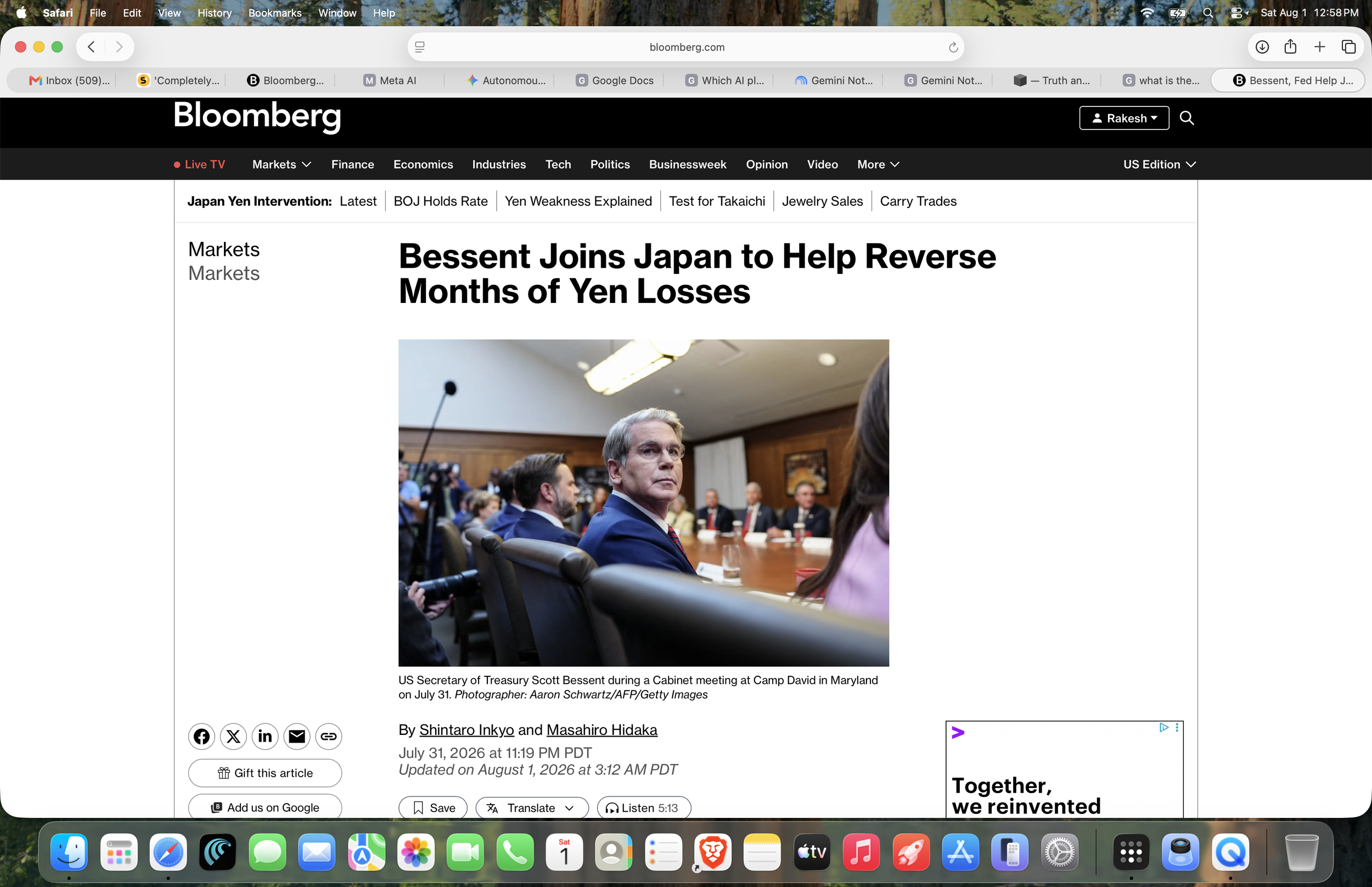
Task: Switch to the Meta AI tab
Action: pos(390,81)
